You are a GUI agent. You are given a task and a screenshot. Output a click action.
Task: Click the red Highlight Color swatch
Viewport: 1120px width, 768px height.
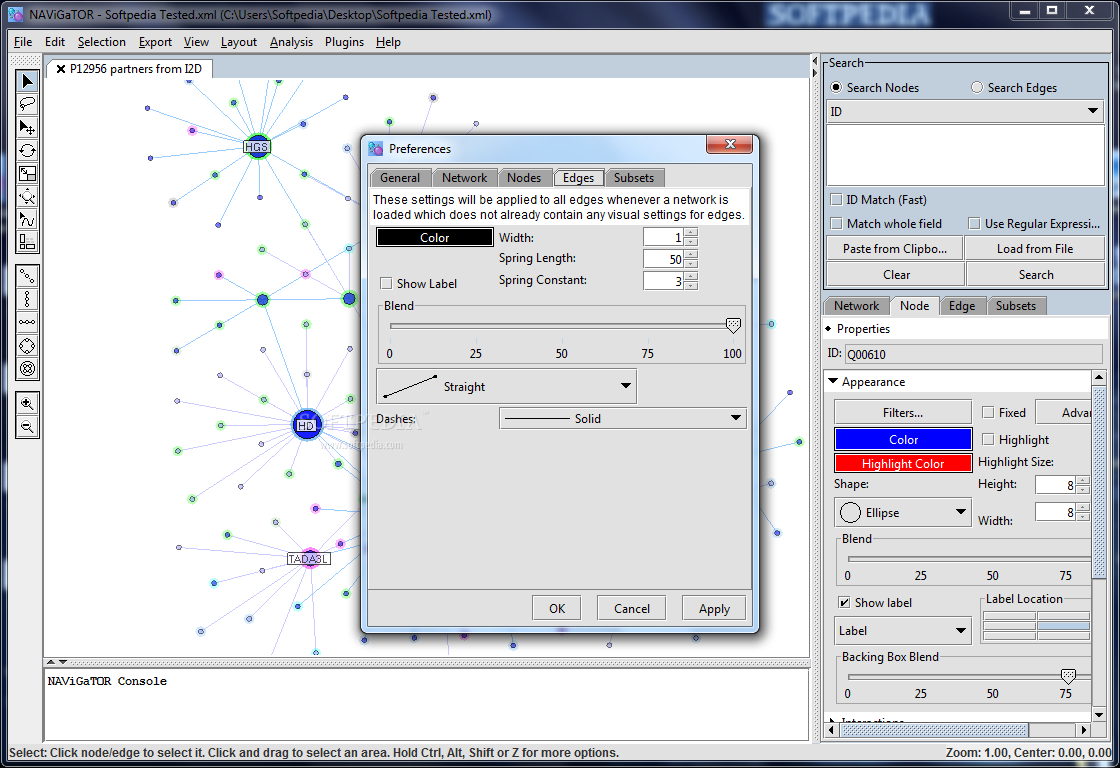click(903, 463)
